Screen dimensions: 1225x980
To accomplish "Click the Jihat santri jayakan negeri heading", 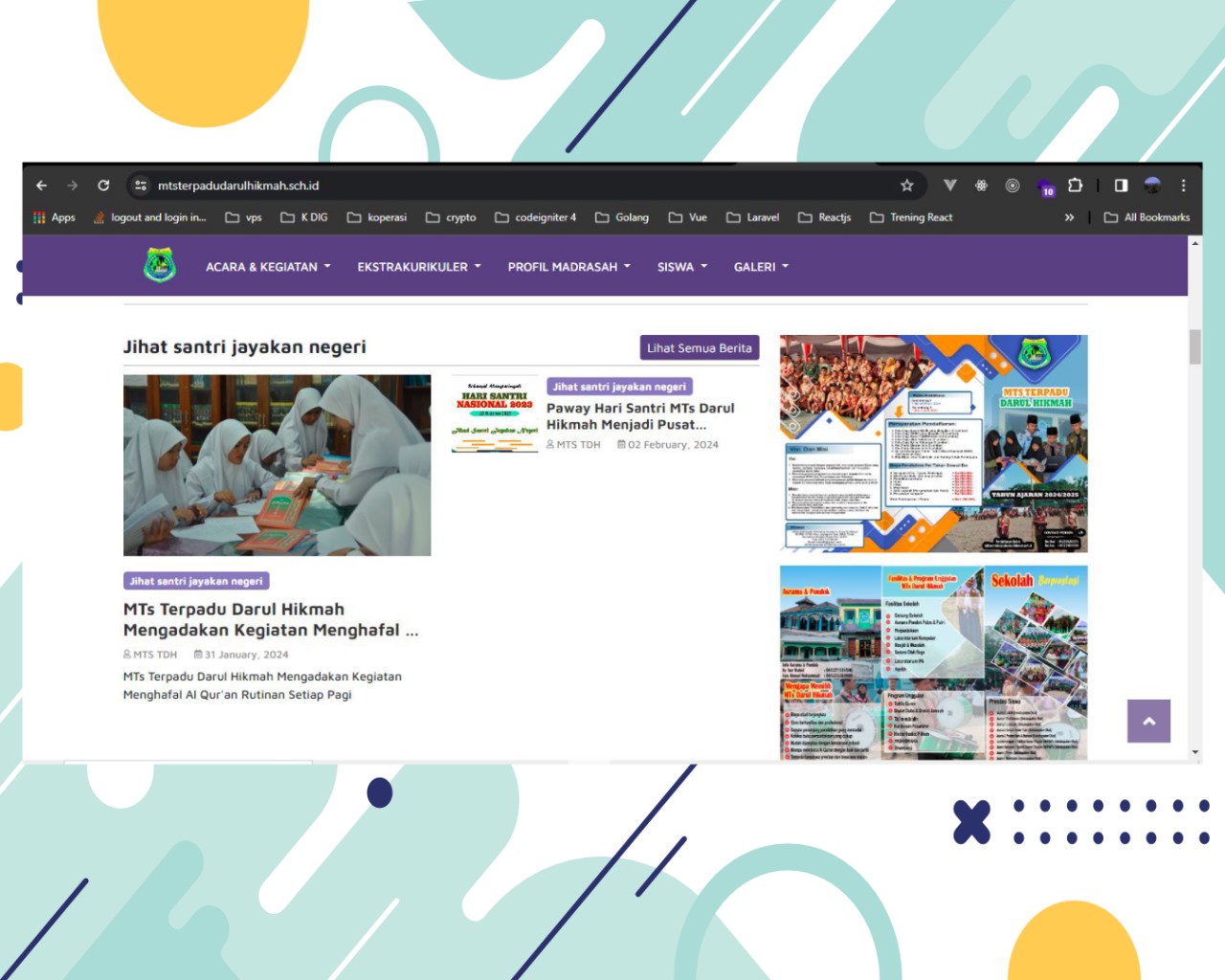I will [245, 346].
